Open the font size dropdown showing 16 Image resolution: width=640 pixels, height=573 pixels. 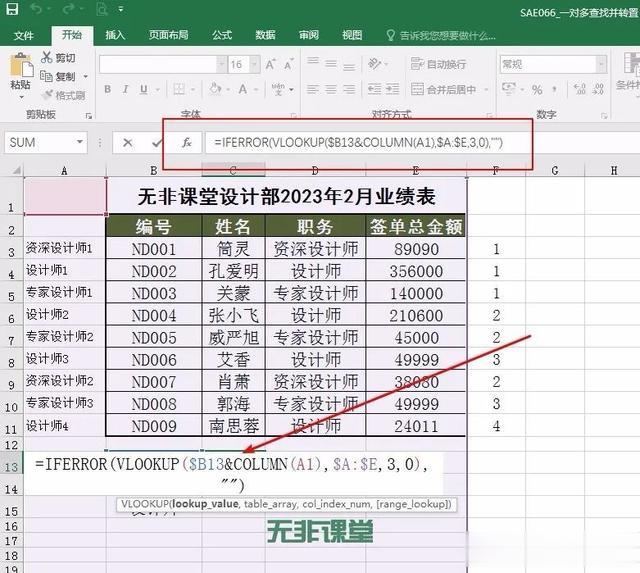point(255,64)
